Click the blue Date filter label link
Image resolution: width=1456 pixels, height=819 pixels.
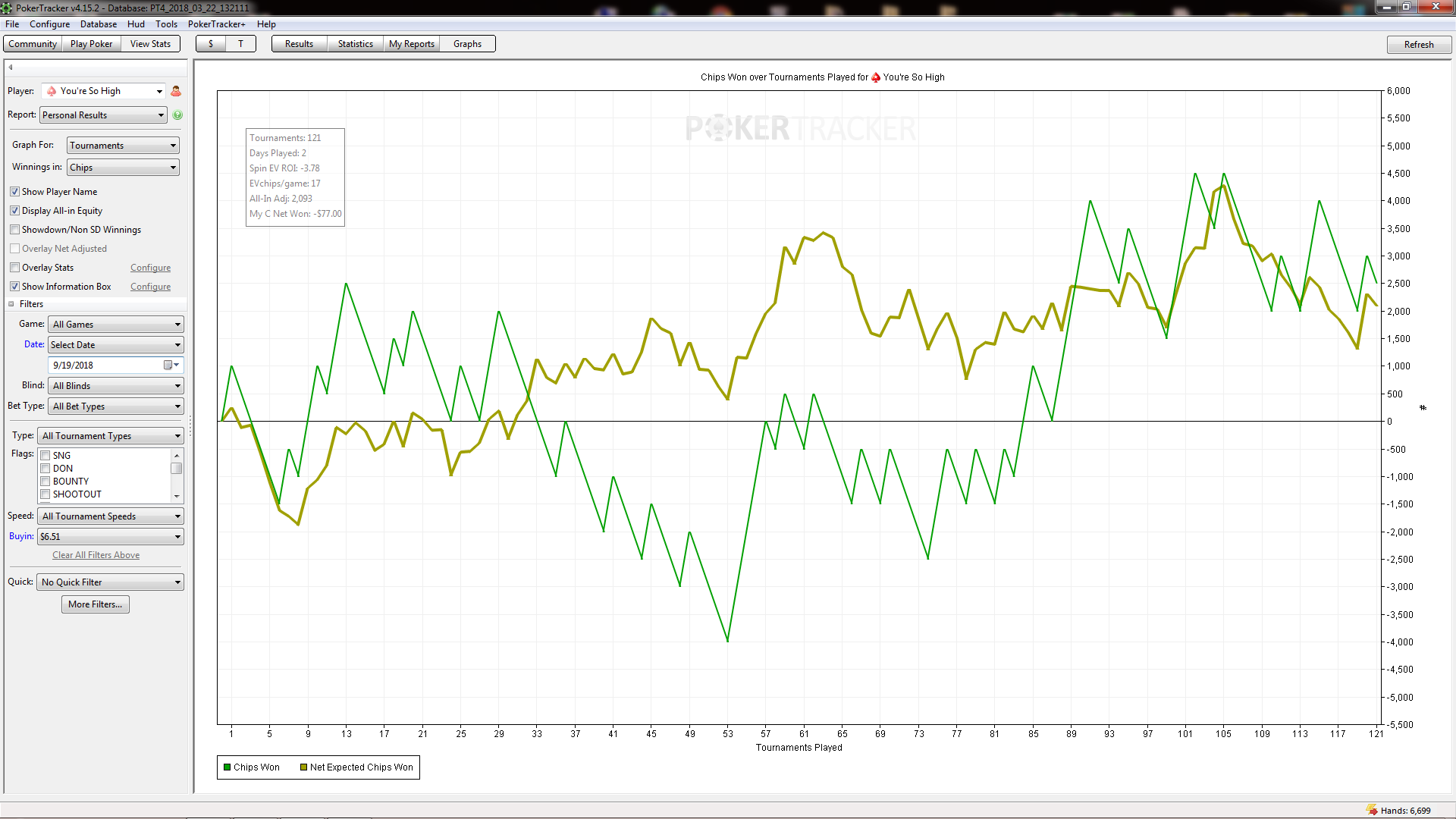click(x=34, y=344)
